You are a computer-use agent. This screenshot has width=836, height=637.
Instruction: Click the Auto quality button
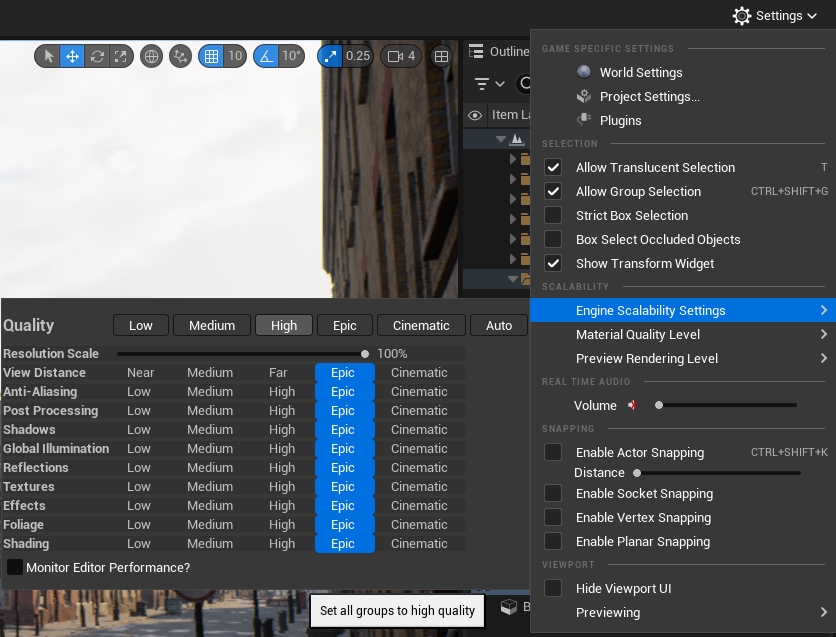click(x=498, y=325)
